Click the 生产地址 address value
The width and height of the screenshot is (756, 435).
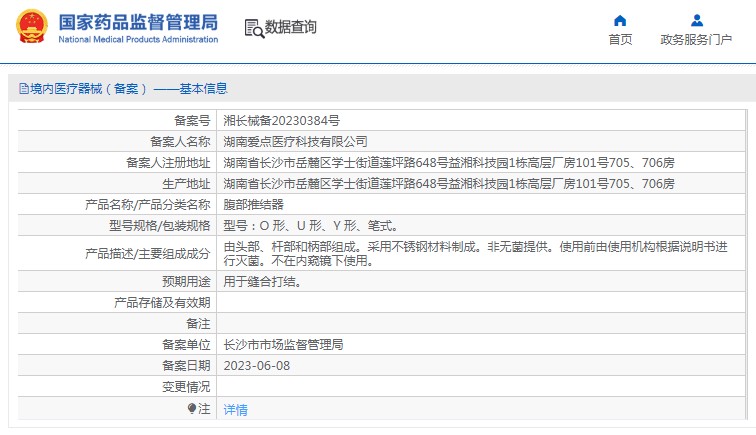tap(448, 184)
